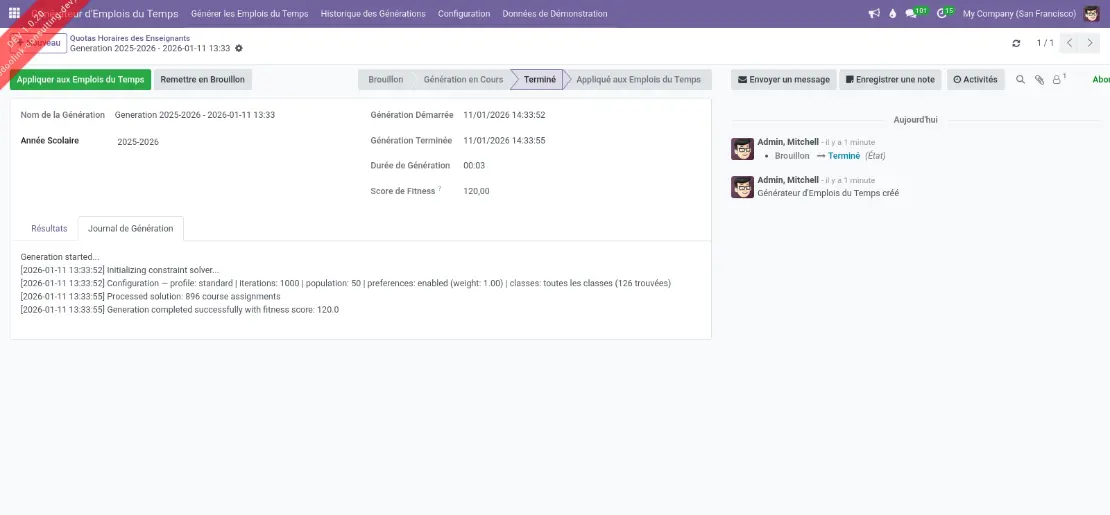The width and height of the screenshot is (1110, 515).
Task: Go to the previous record arrow
Action: coord(1069,43)
